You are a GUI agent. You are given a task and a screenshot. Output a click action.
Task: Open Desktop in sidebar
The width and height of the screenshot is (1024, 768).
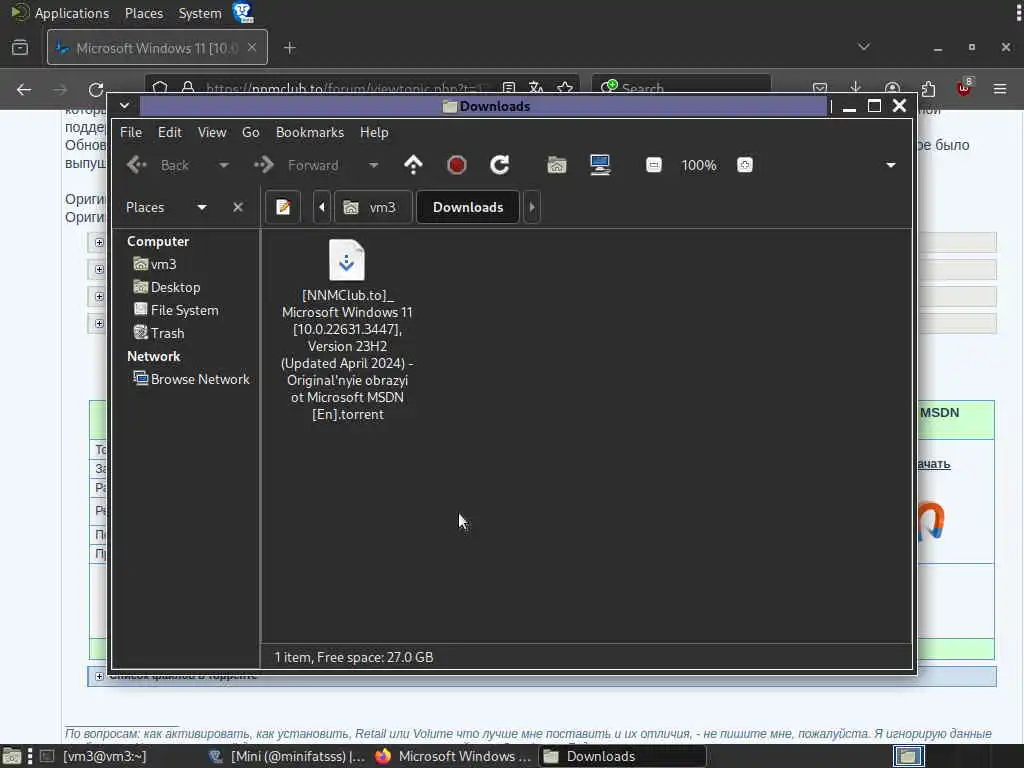pos(167,287)
